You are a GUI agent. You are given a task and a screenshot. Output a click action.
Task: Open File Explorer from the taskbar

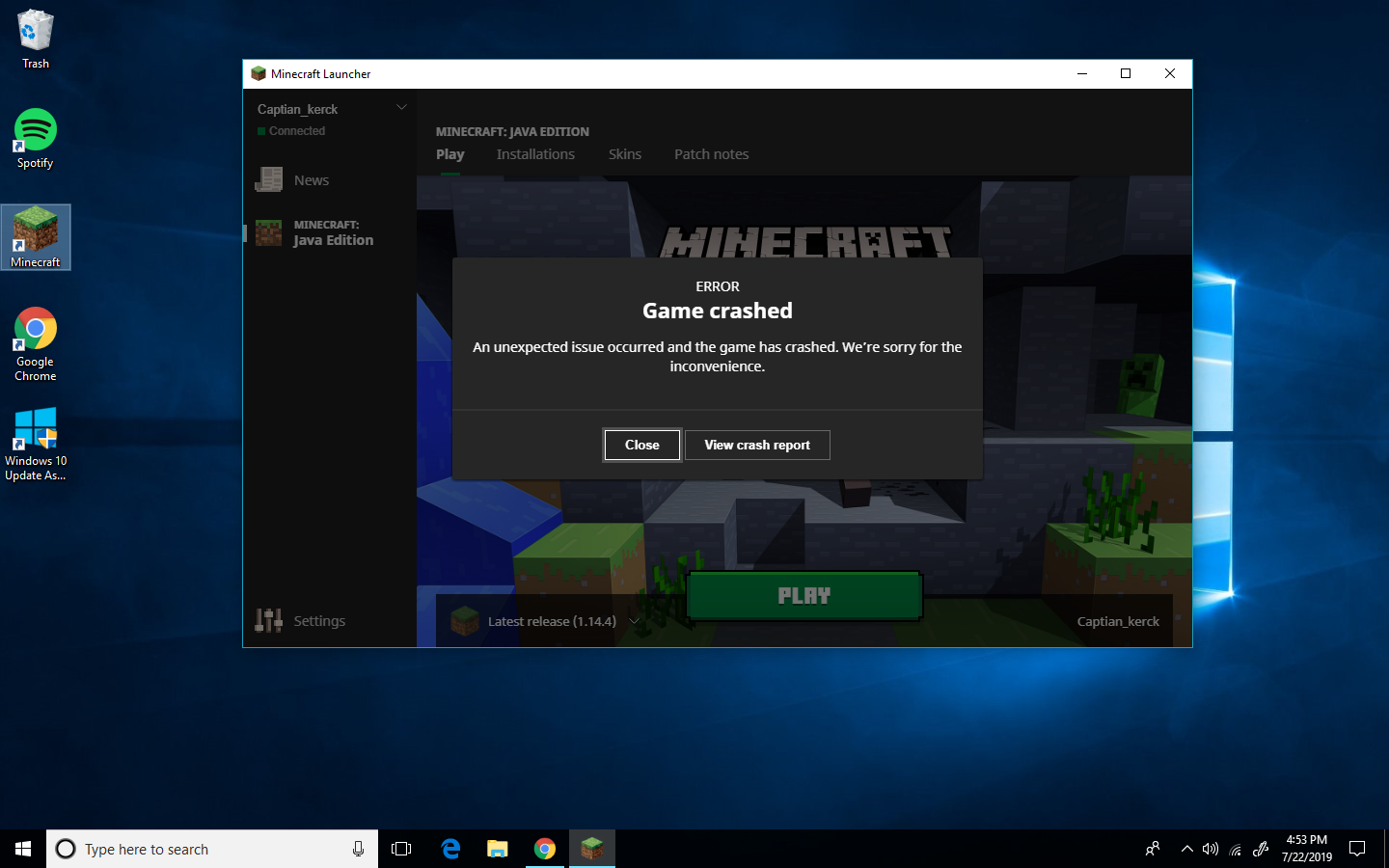tap(498, 849)
